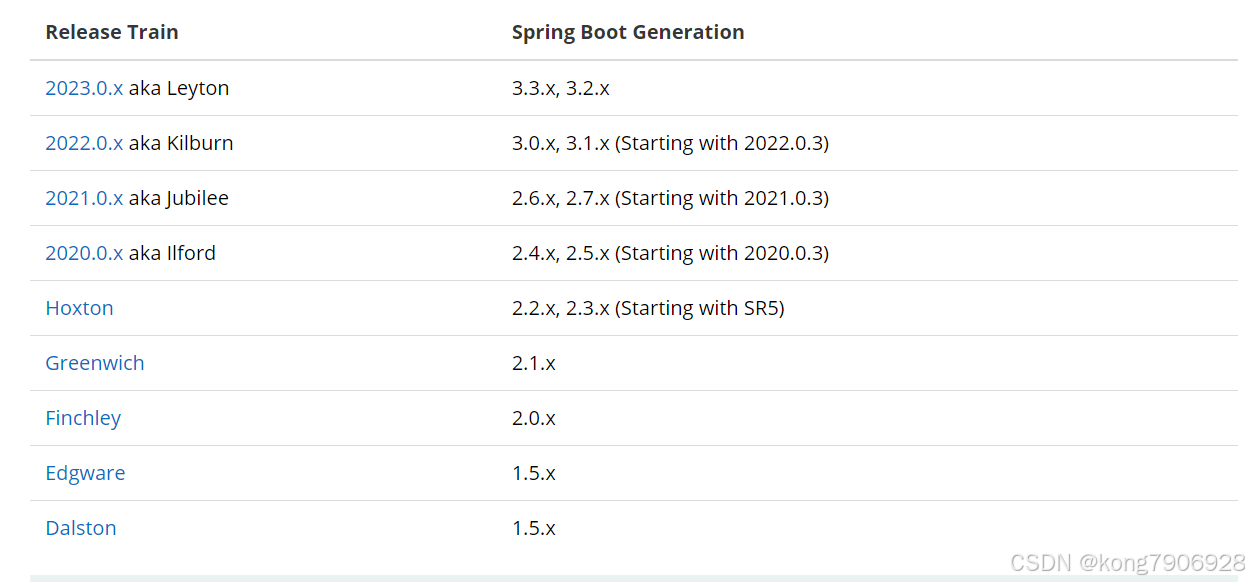Open the Dalston release train link
The width and height of the screenshot is (1249, 582).
[x=81, y=528]
